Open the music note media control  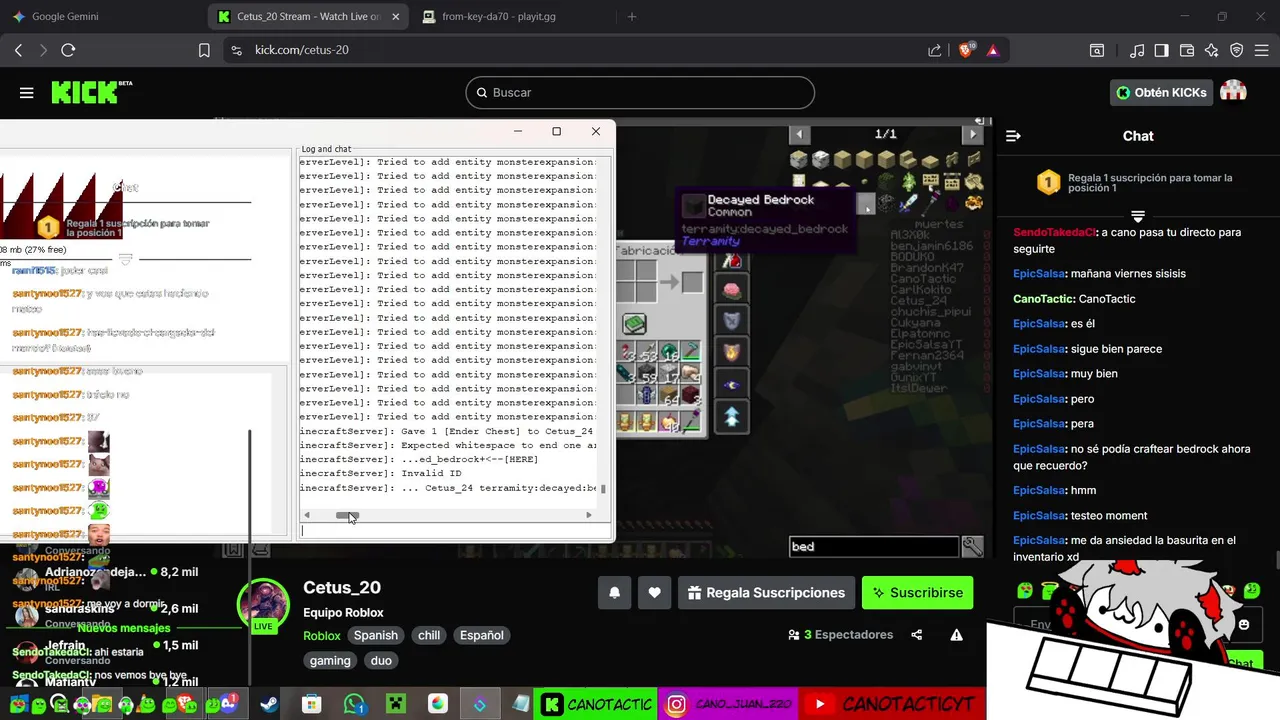click(1137, 50)
